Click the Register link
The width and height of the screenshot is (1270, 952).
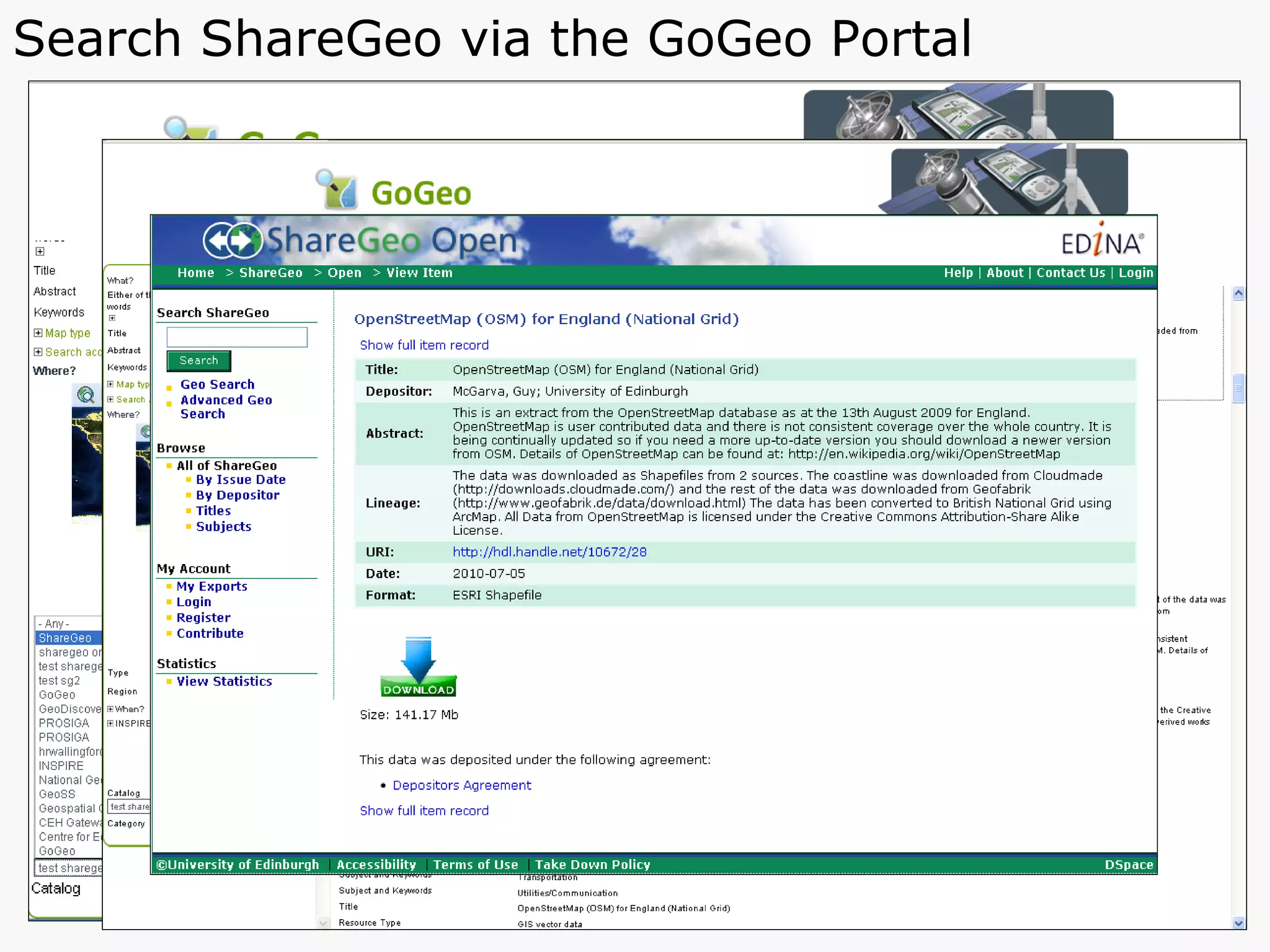[x=203, y=617]
